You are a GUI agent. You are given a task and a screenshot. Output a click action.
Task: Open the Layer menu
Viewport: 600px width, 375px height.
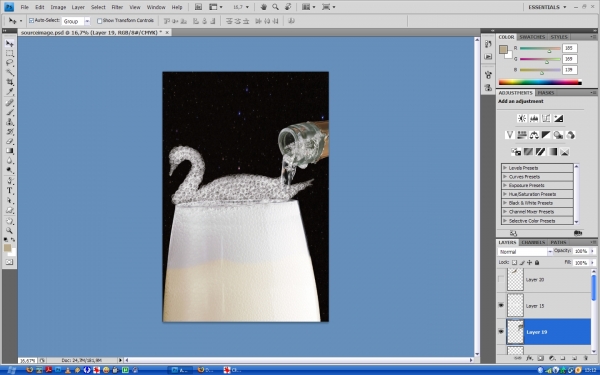tap(78, 7)
